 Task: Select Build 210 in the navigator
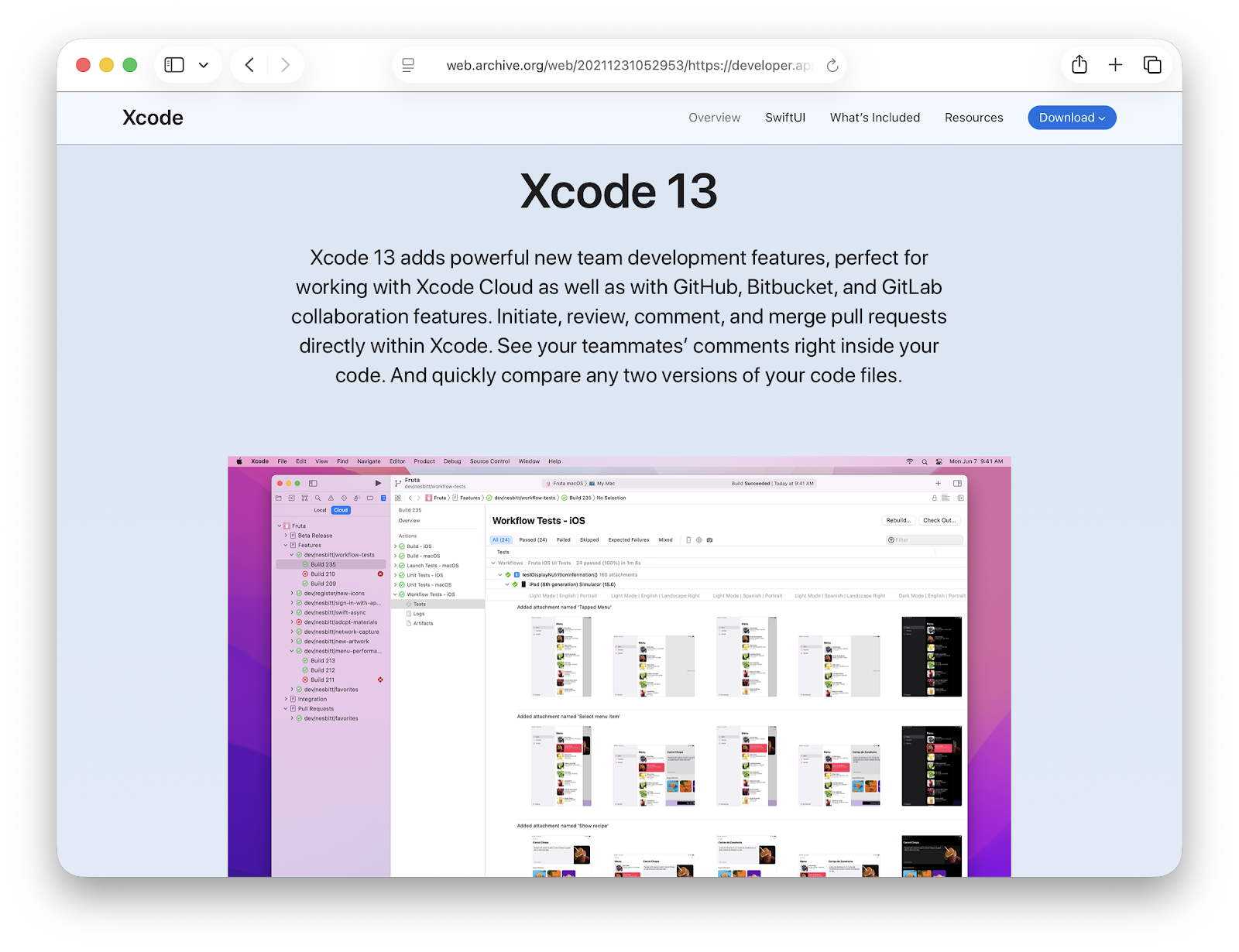tap(323, 574)
